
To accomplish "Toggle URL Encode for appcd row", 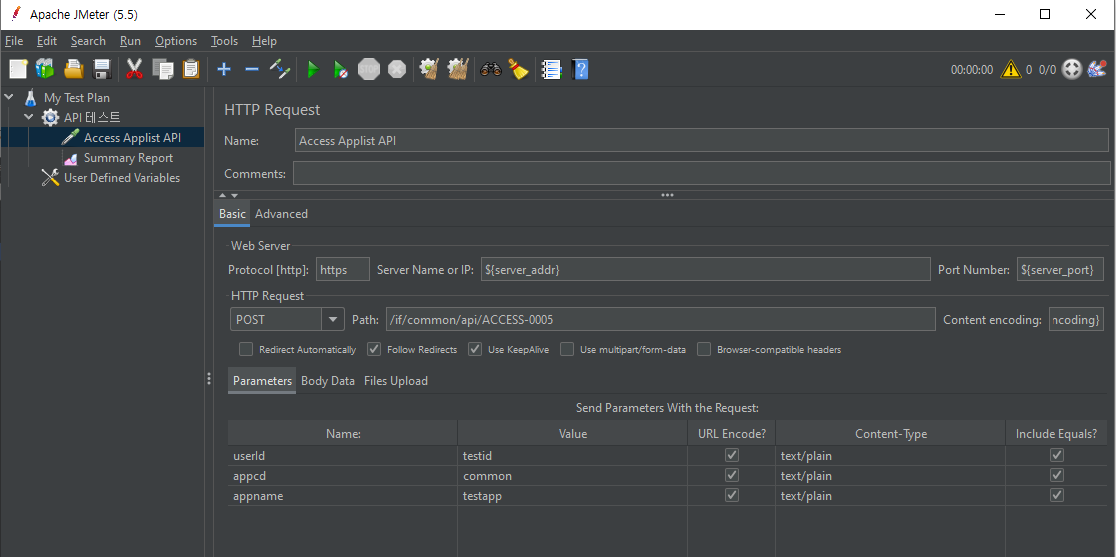I will click(732, 475).
